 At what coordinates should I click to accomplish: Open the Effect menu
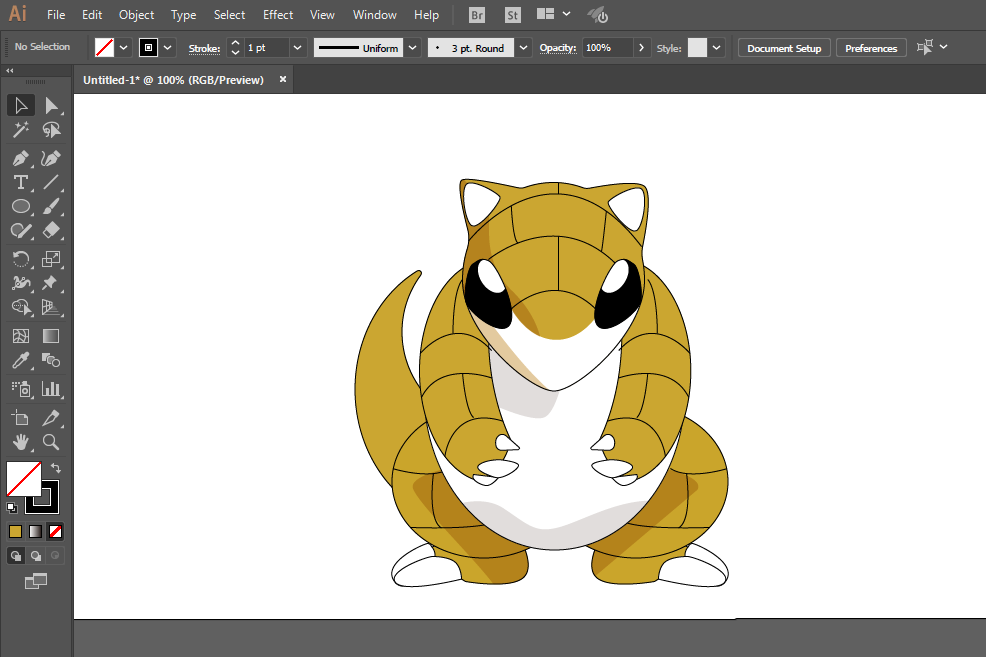[278, 15]
